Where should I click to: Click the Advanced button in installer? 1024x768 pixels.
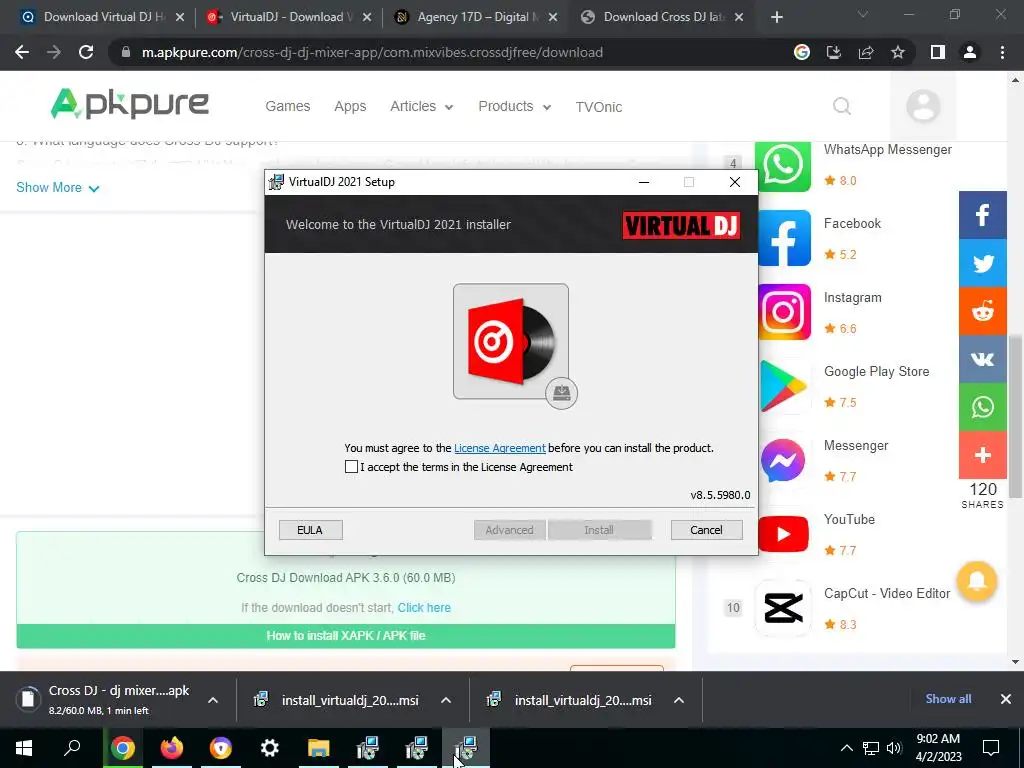pyautogui.click(x=509, y=530)
